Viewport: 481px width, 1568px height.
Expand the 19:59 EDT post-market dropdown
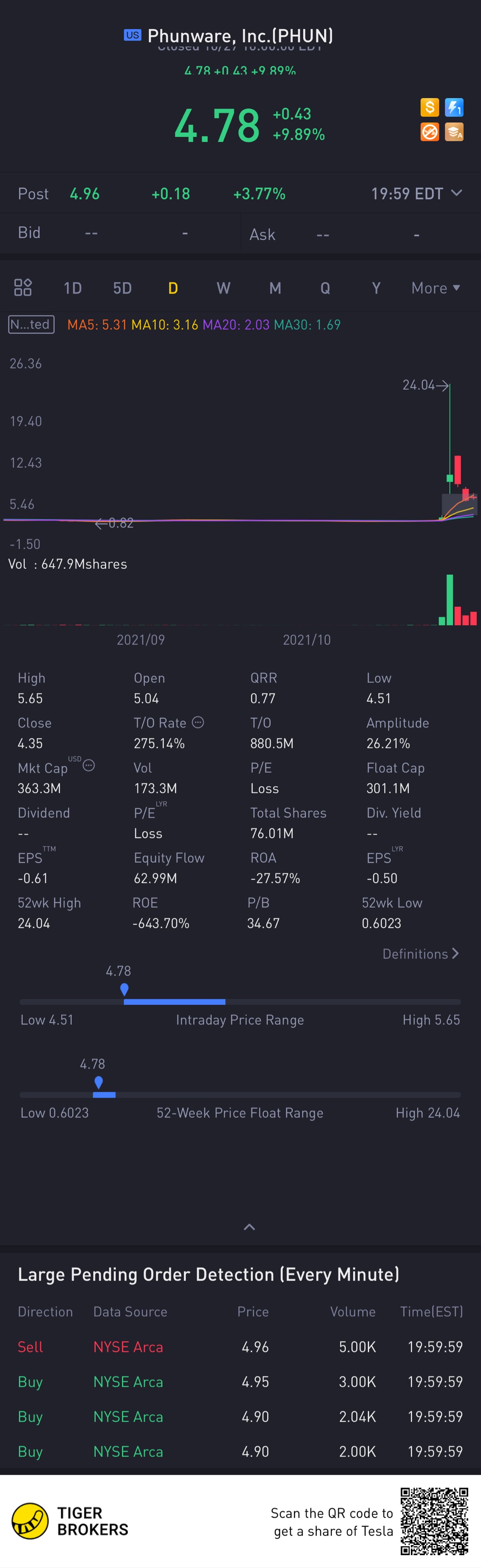pyautogui.click(x=416, y=193)
